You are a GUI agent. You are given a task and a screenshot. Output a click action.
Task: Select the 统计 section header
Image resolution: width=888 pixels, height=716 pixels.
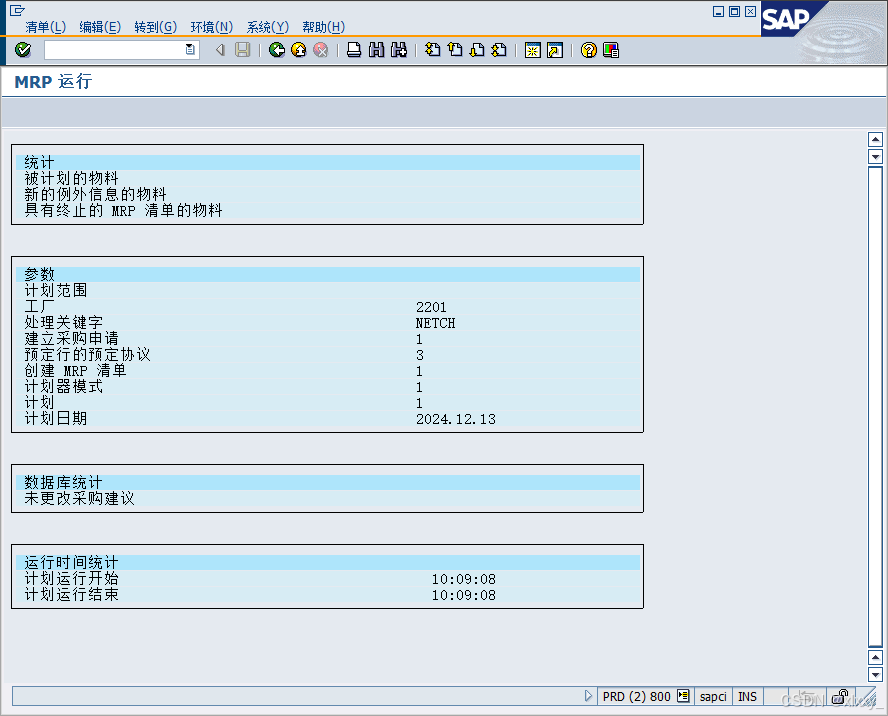tap(328, 163)
